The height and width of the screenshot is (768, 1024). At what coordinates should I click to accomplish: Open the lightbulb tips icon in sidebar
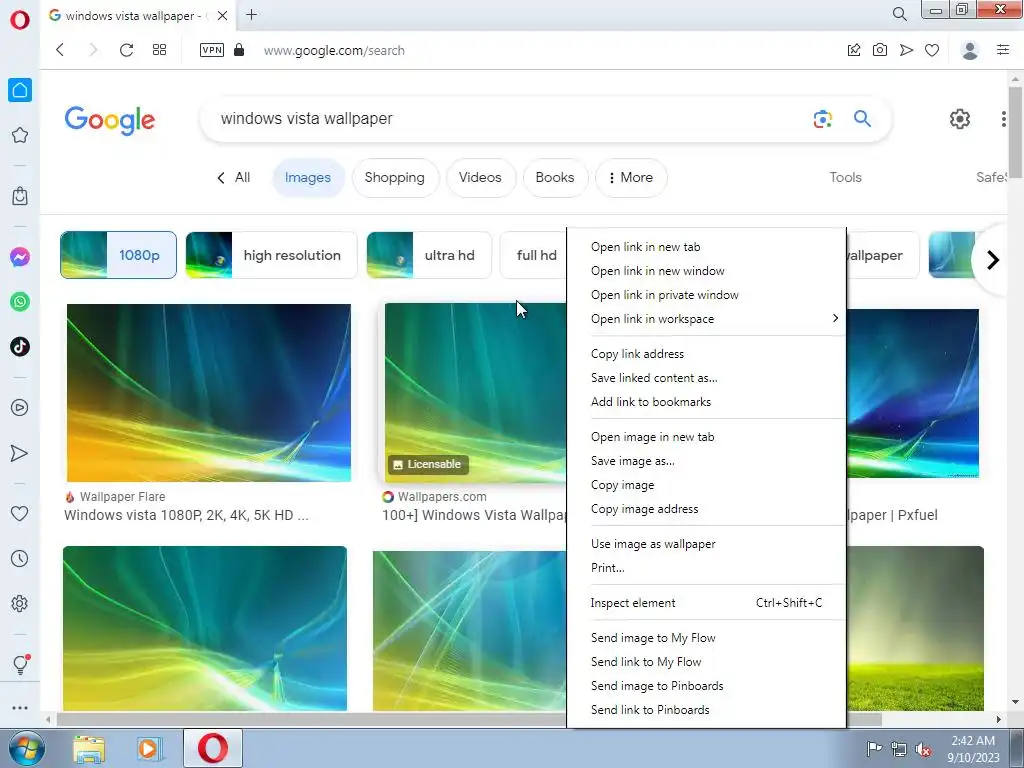[x=20, y=664]
